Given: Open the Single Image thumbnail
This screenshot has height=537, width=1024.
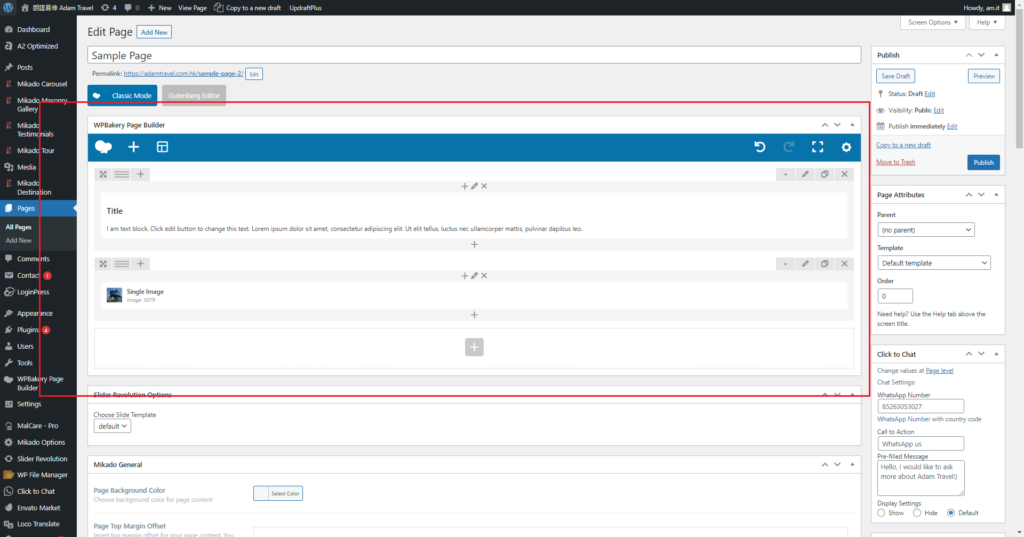Looking at the screenshot, I should pos(114,295).
